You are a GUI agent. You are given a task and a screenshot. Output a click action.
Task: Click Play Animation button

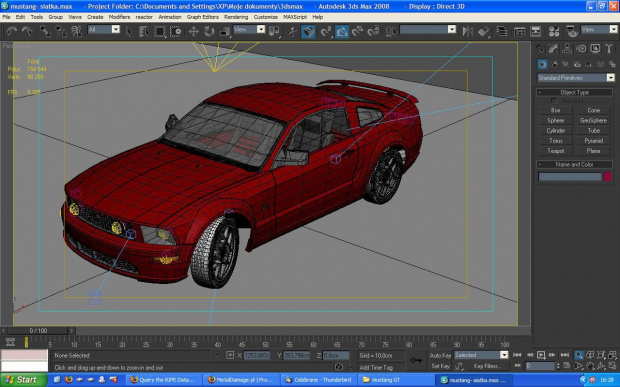[541, 355]
